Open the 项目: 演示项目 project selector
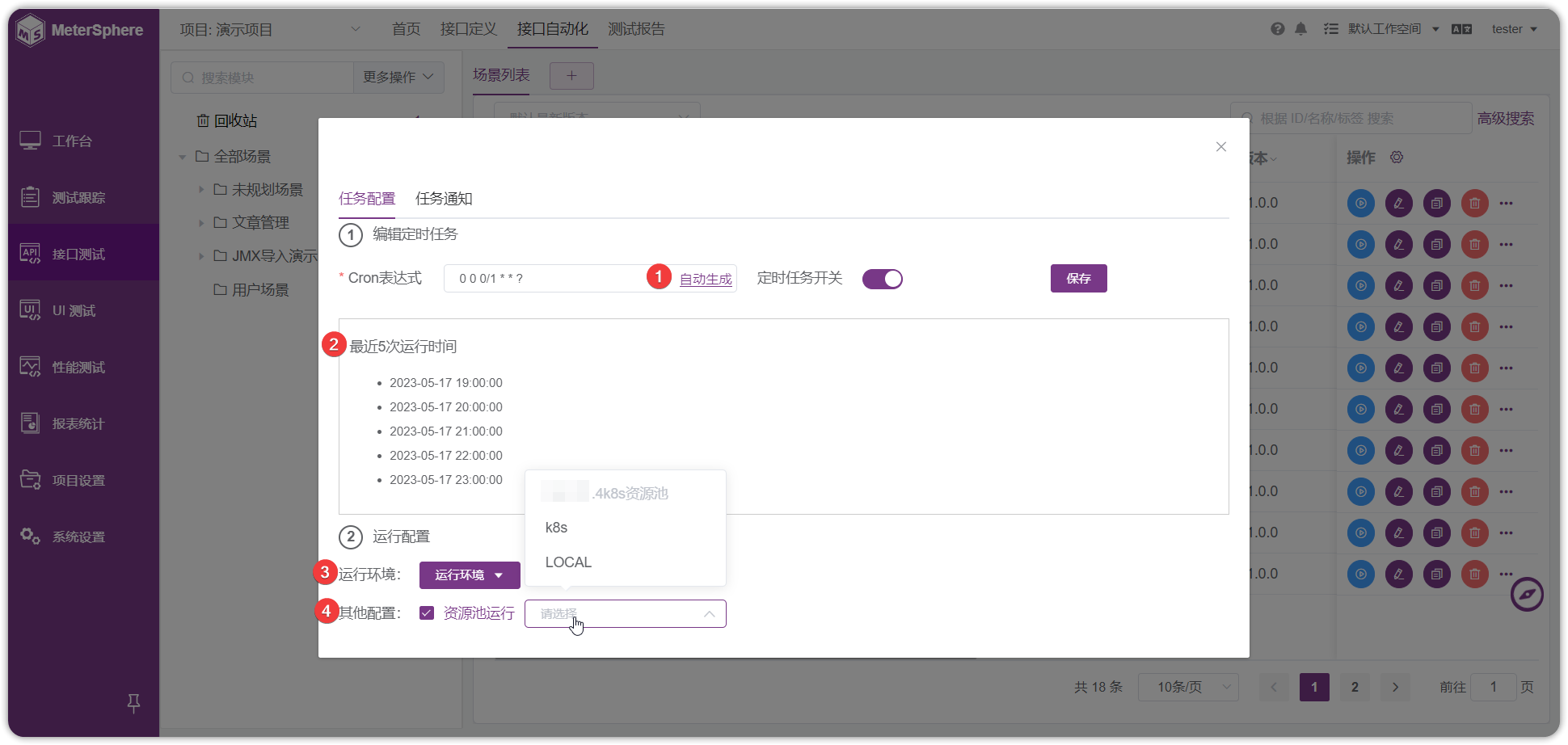The image size is (1568, 745). (x=269, y=30)
